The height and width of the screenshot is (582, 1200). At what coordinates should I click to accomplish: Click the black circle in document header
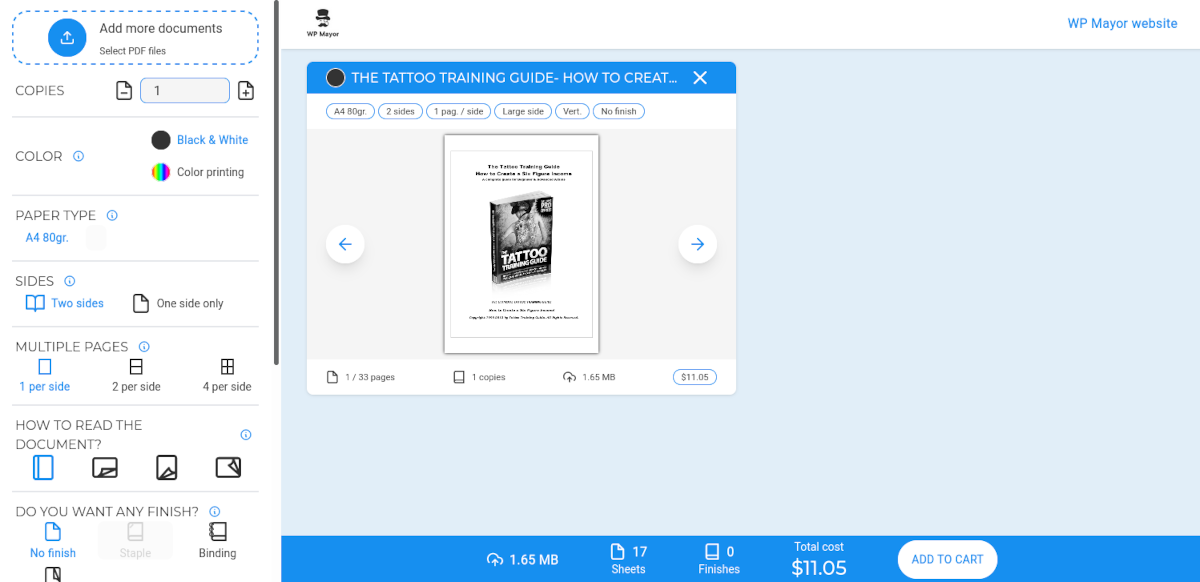[x=336, y=78]
